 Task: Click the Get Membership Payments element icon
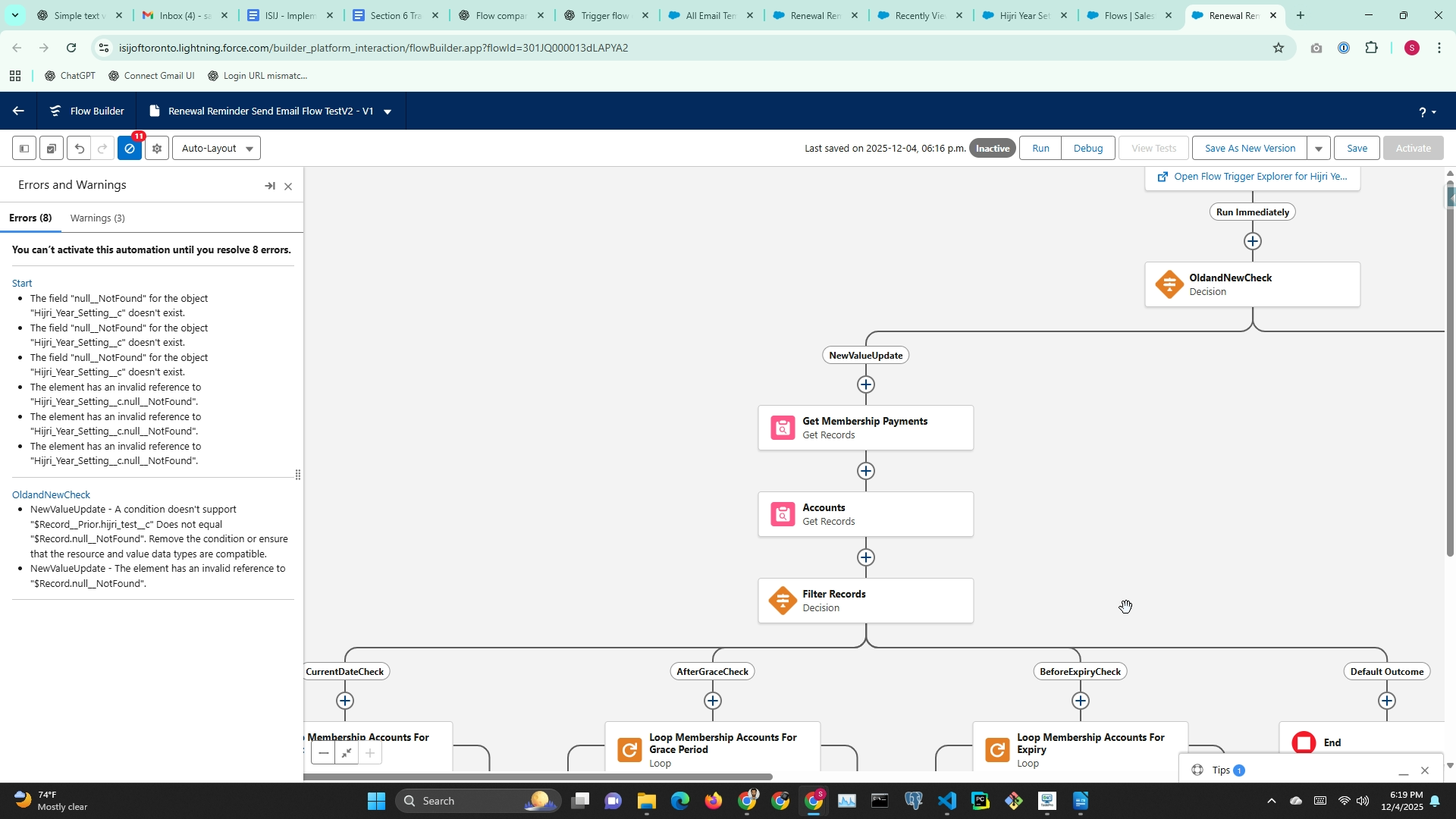[782, 428]
